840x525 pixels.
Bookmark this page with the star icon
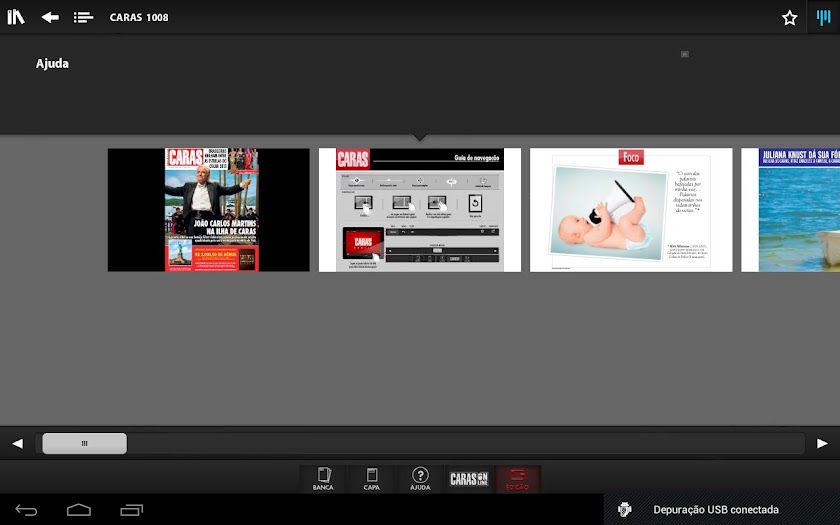(789, 18)
